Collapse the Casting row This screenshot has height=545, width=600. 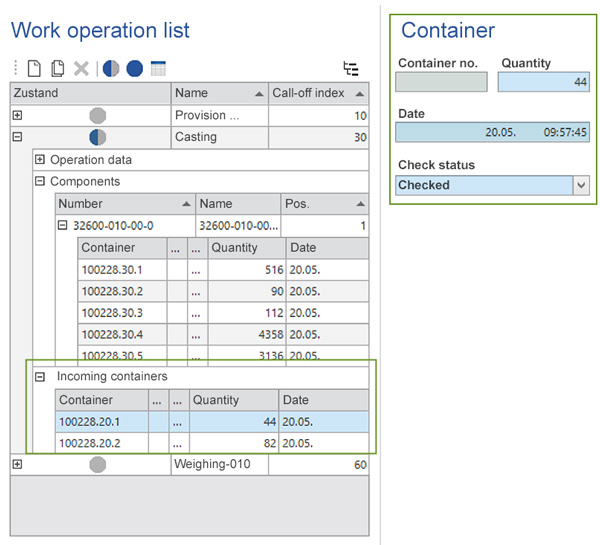17,137
